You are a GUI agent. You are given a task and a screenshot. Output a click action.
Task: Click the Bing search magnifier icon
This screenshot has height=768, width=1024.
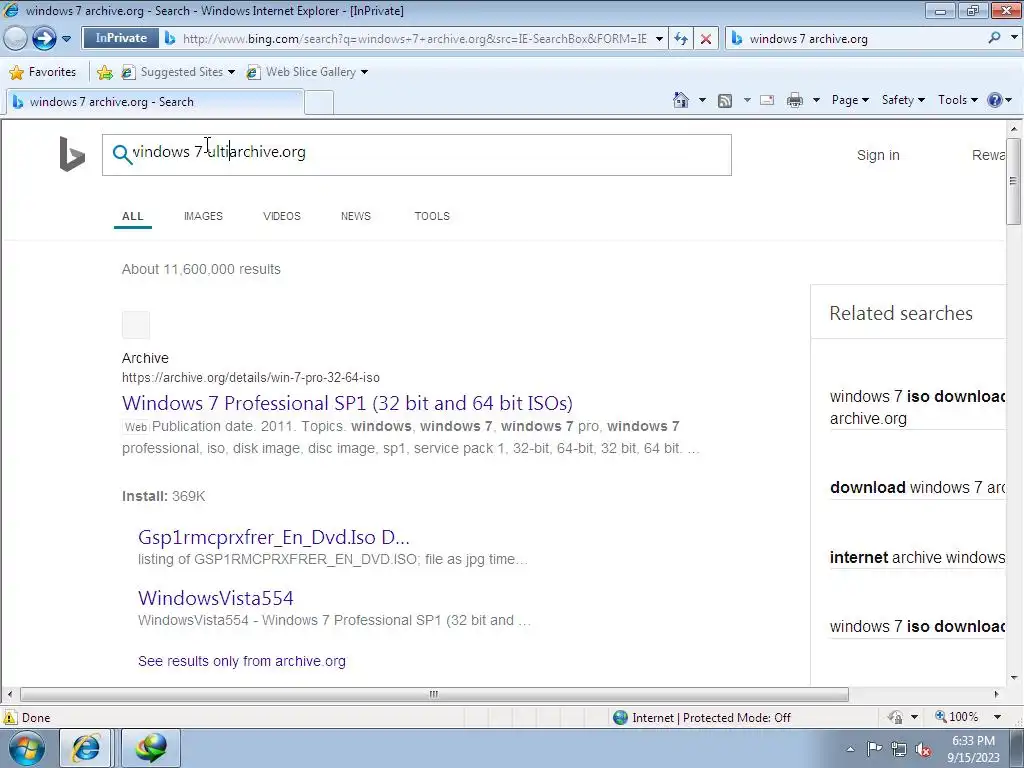[122, 154]
